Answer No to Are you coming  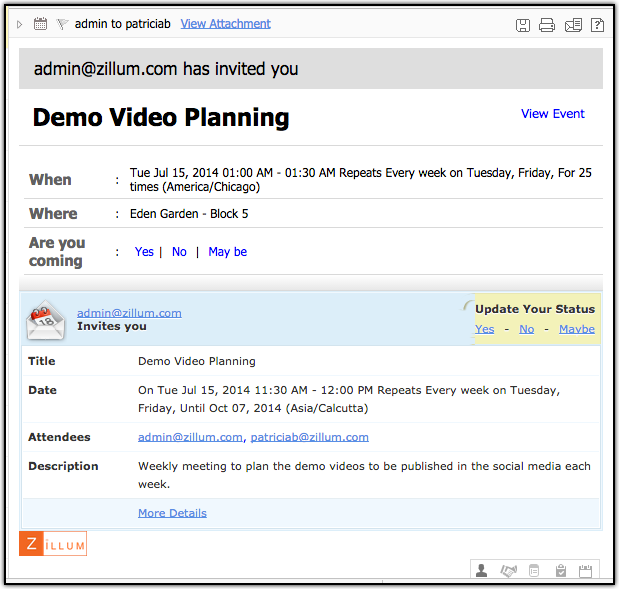click(x=179, y=252)
